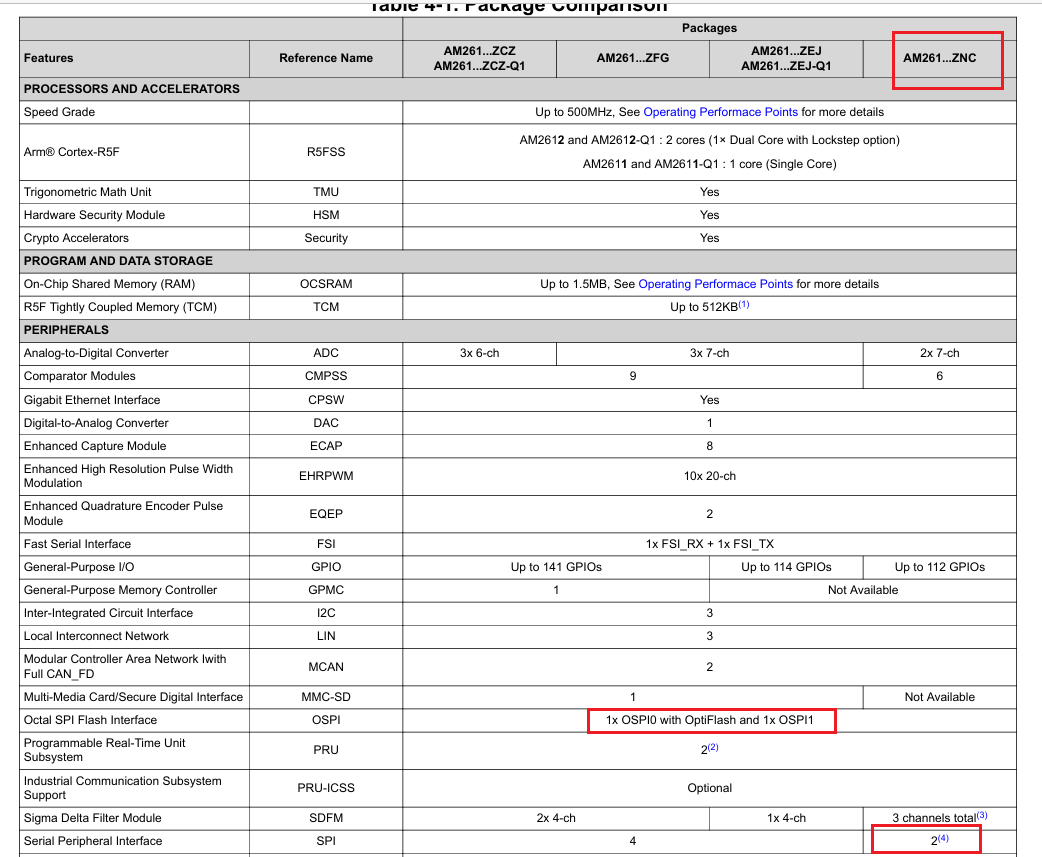
Task: Click footnote (4) in the SPI row
Action: (943, 838)
